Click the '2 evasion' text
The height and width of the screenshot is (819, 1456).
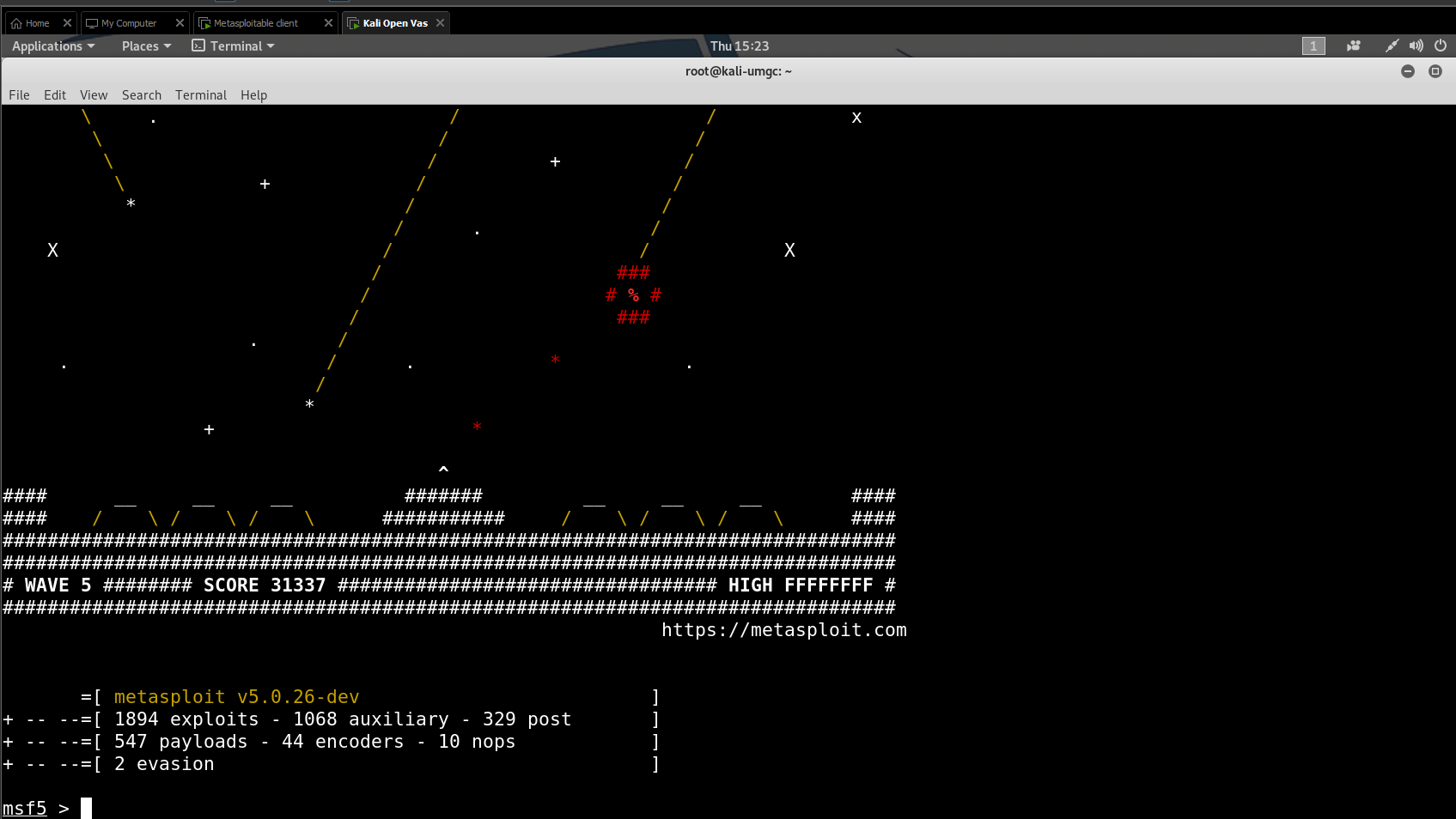point(164,764)
